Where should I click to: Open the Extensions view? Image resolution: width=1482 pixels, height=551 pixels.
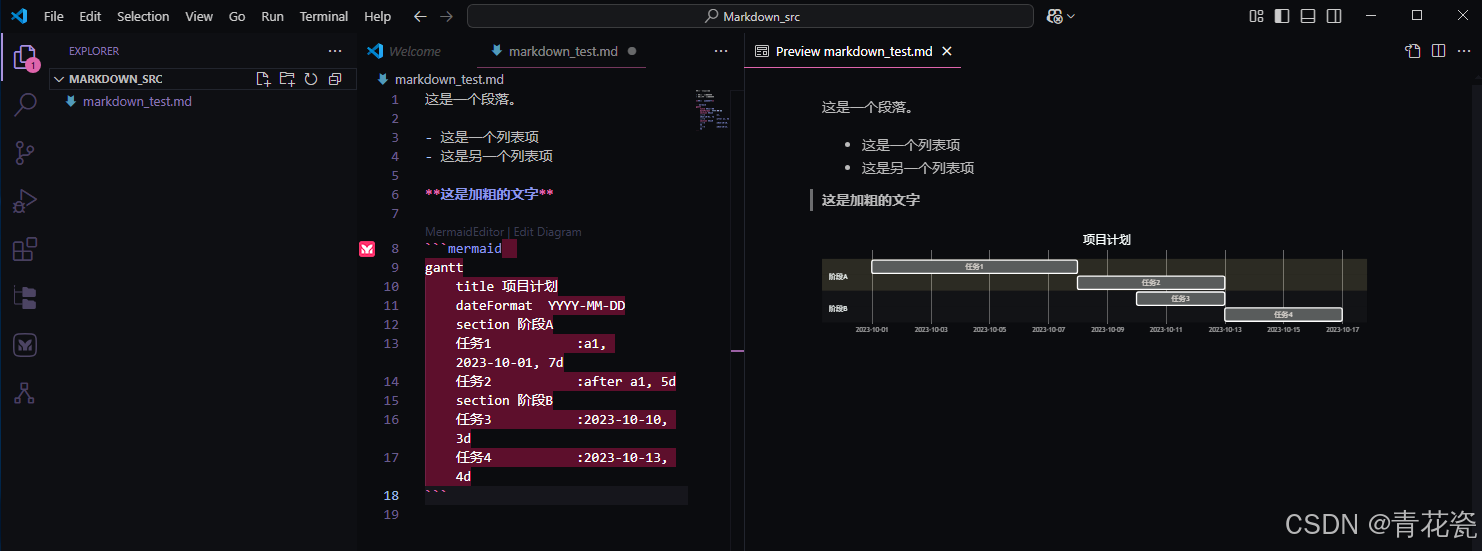[24, 249]
